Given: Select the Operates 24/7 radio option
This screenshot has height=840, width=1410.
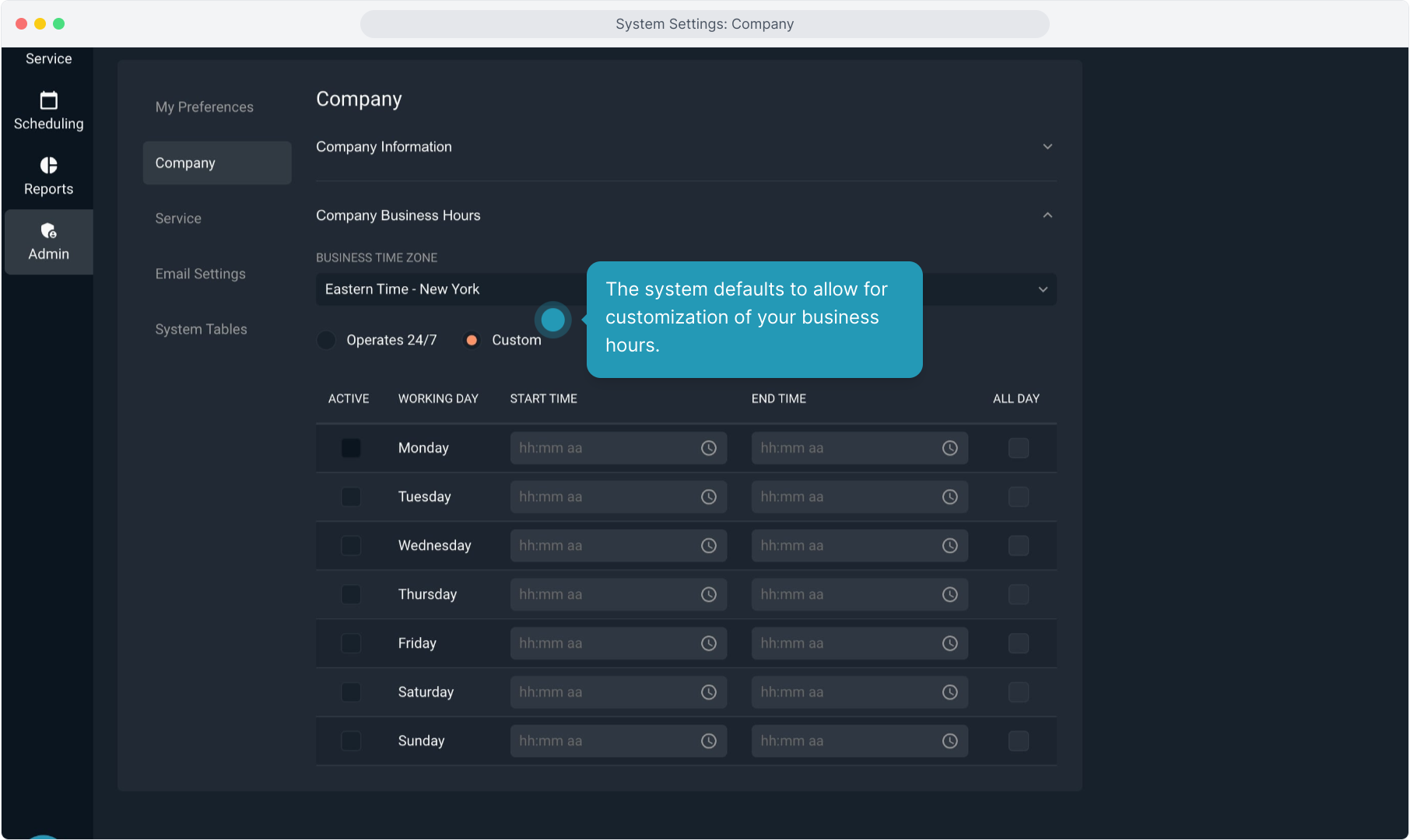Looking at the screenshot, I should (x=327, y=341).
